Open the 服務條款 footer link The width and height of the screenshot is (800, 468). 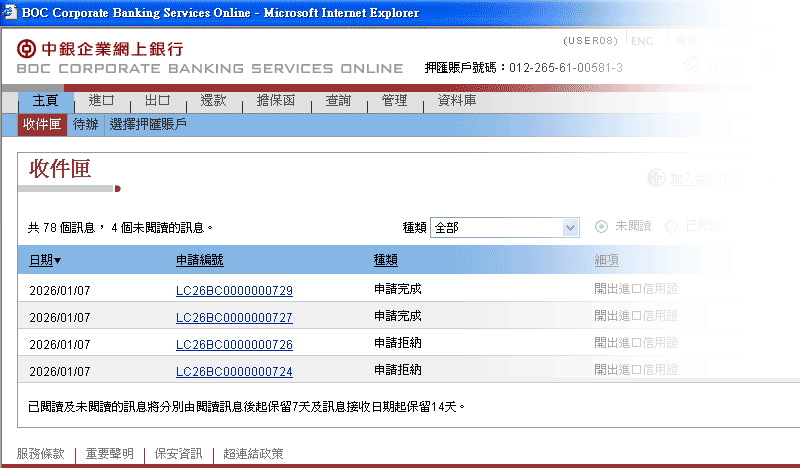point(40,454)
